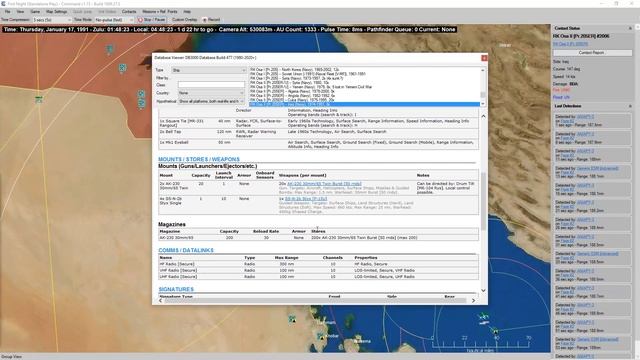The image size is (640, 360).
Task: Click the Record button
Action: 211,20
